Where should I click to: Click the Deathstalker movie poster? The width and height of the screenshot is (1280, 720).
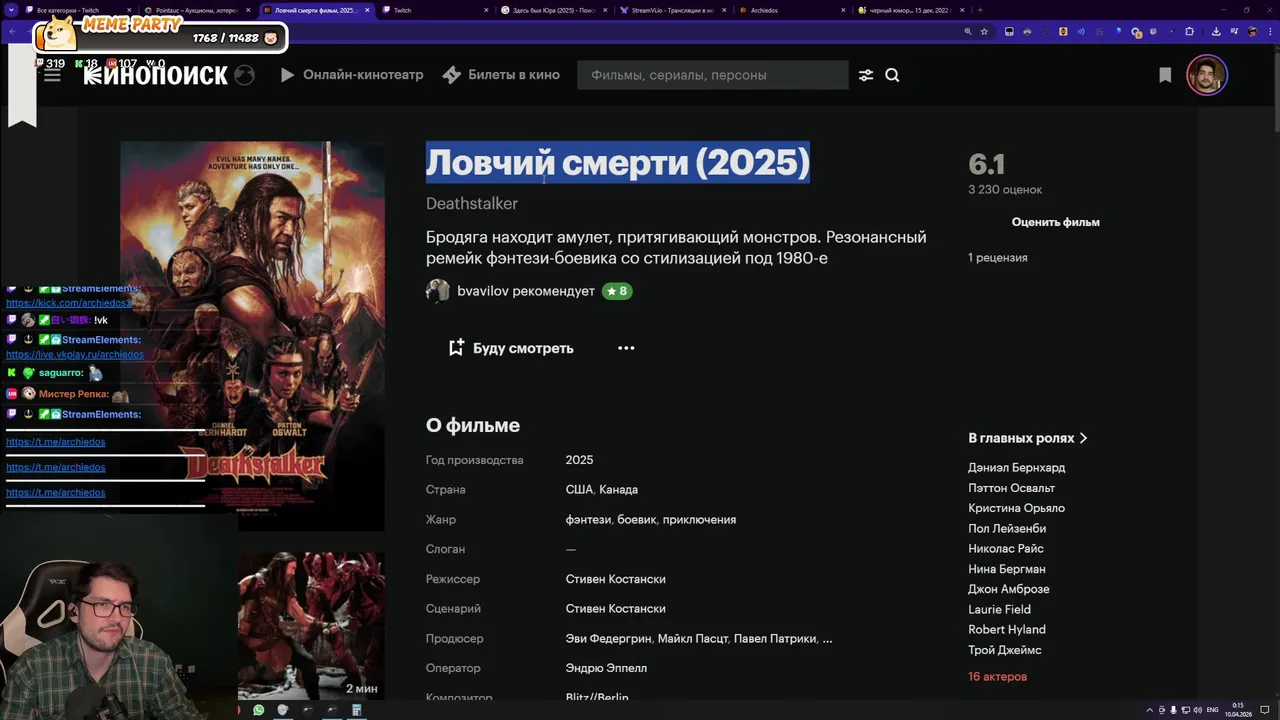click(x=252, y=336)
